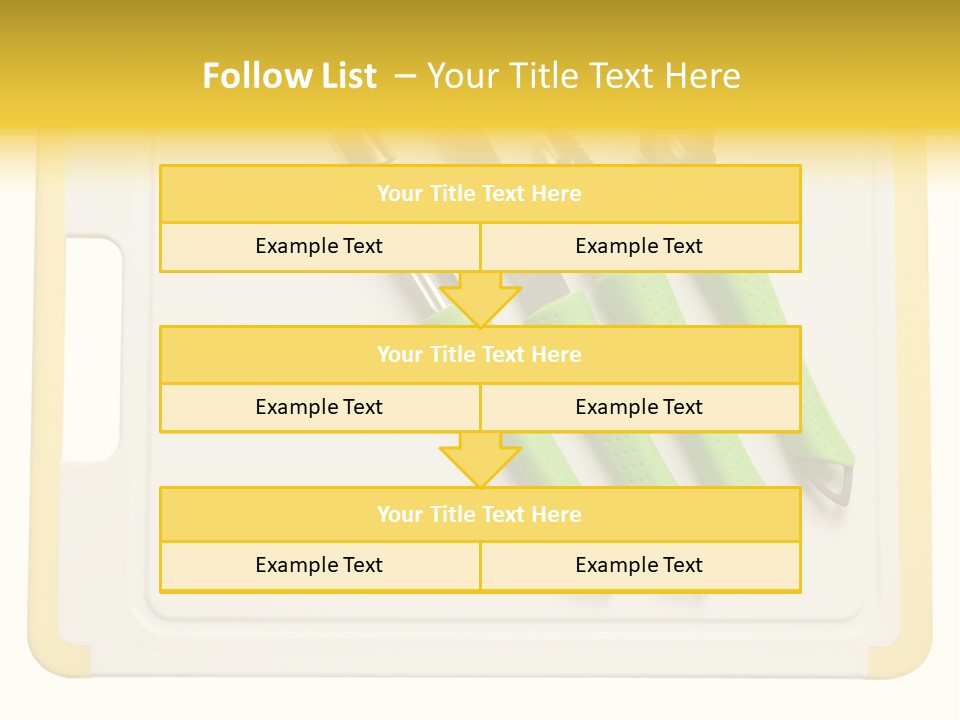Click the right Example Text cell in middle block
960x720 pixels.
point(640,408)
